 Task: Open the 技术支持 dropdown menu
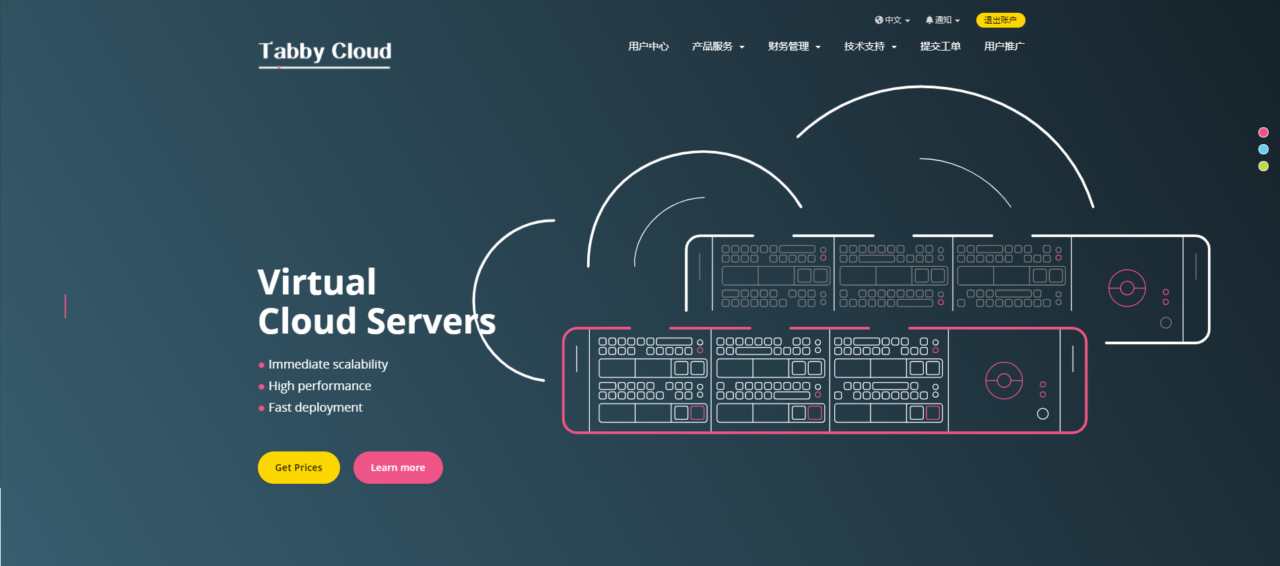pos(870,46)
